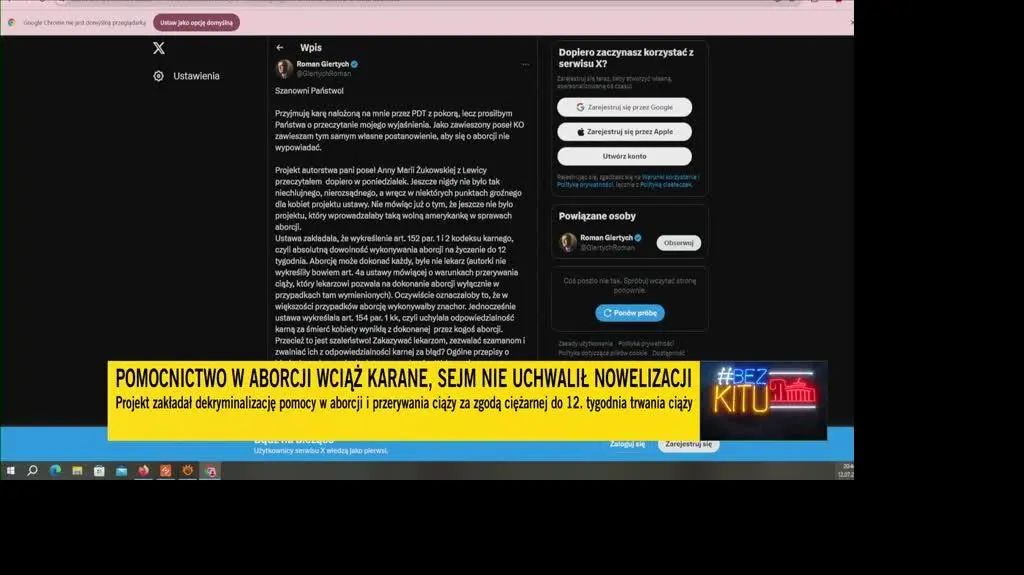Switch to the Chrome taskbar icon
The width and height of the screenshot is (1024, 575).
tap(210, 470)
